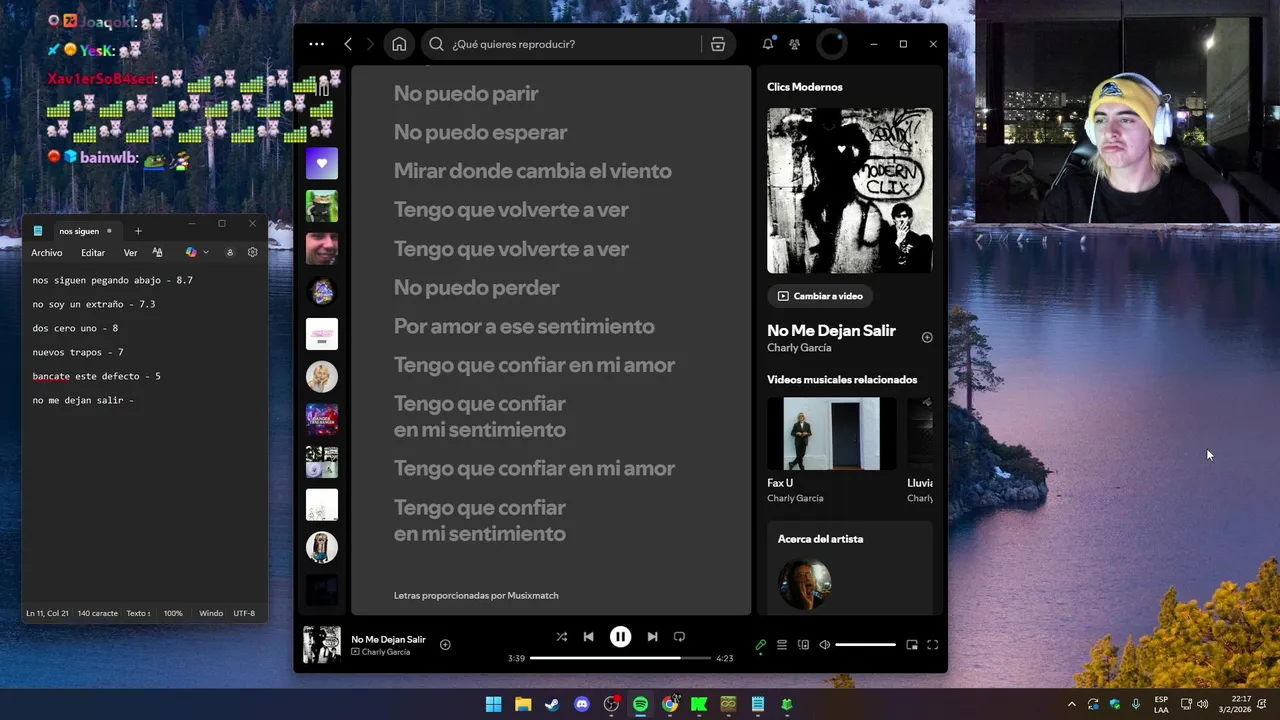Adjust the Spotify volume slider
Image resolution: width=1280 pixels, height=720 pixels.
pos(865,645)
